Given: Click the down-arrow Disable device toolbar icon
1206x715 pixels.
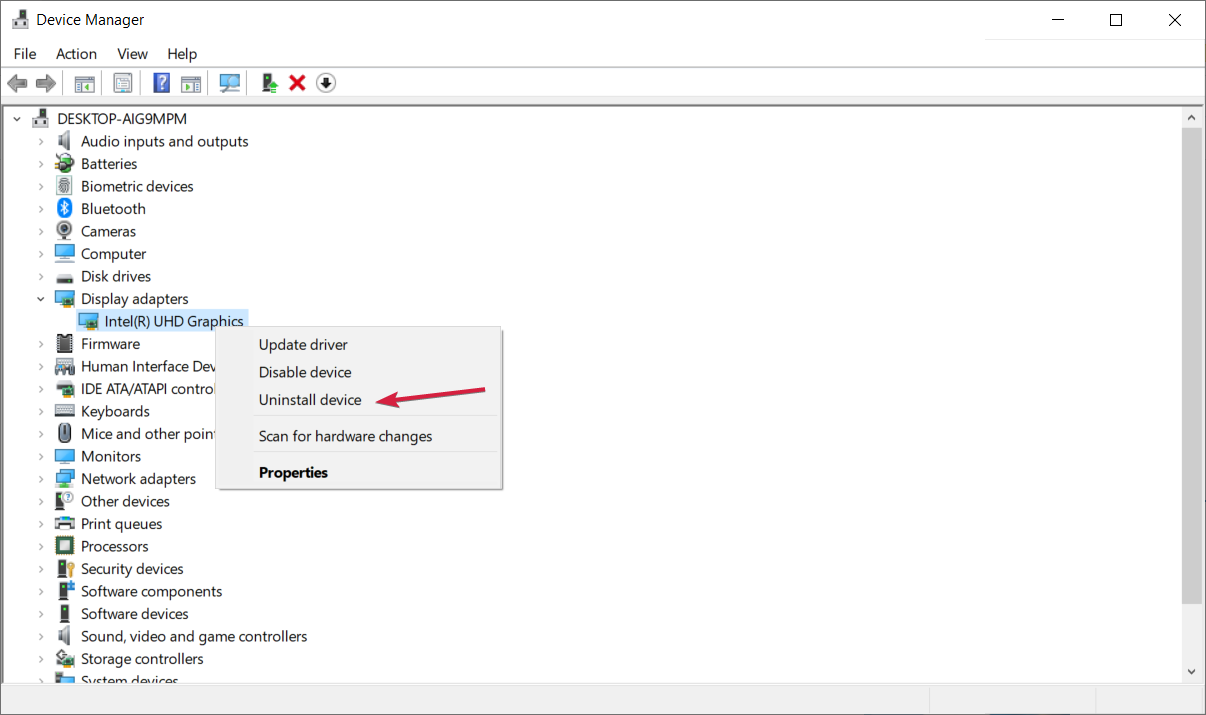Looking at the screenshot, I should point(326,83).
